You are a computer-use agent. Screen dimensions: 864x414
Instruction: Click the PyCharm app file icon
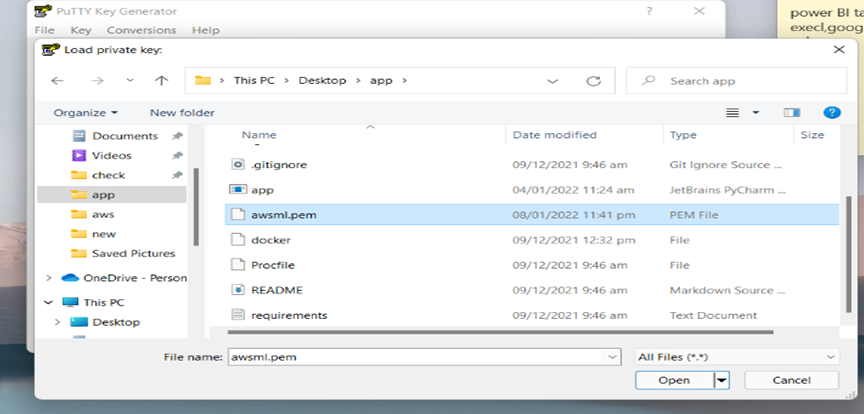tap(237, 190)
